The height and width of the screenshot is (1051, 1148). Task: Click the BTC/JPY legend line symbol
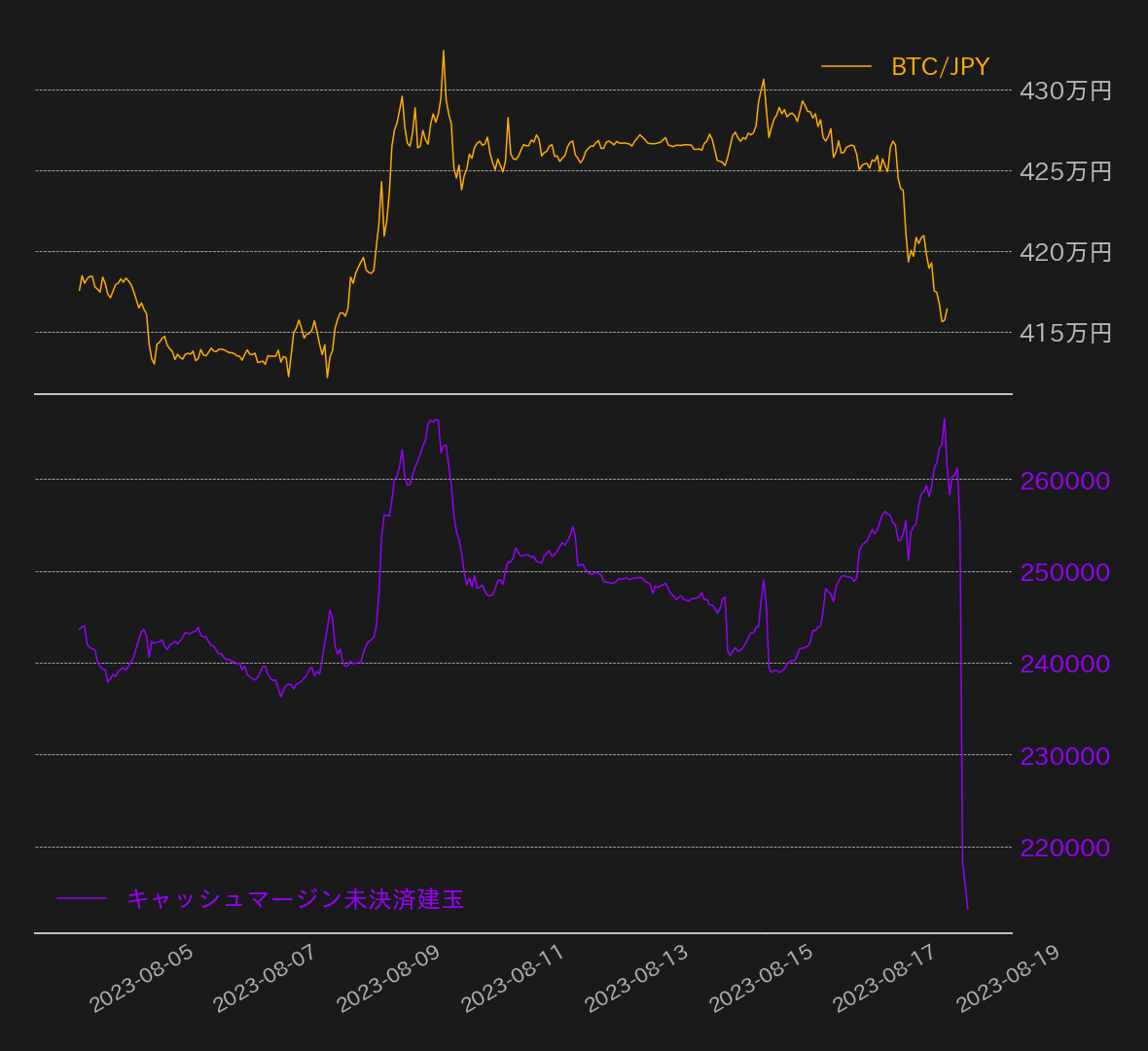(x=844, y=66)
